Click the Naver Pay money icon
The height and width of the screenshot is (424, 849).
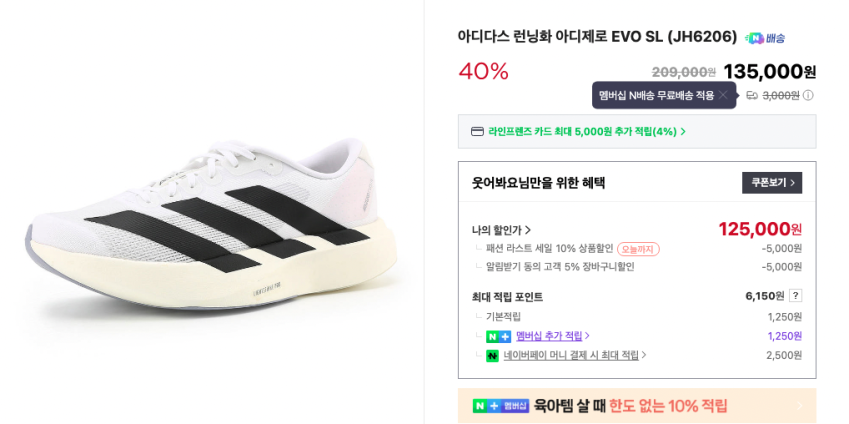[492, 355]
